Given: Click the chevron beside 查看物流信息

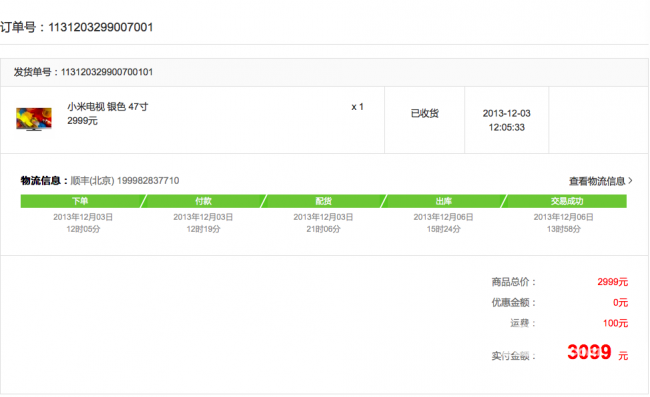Looking at the screenshot, I should pos(630,181).
